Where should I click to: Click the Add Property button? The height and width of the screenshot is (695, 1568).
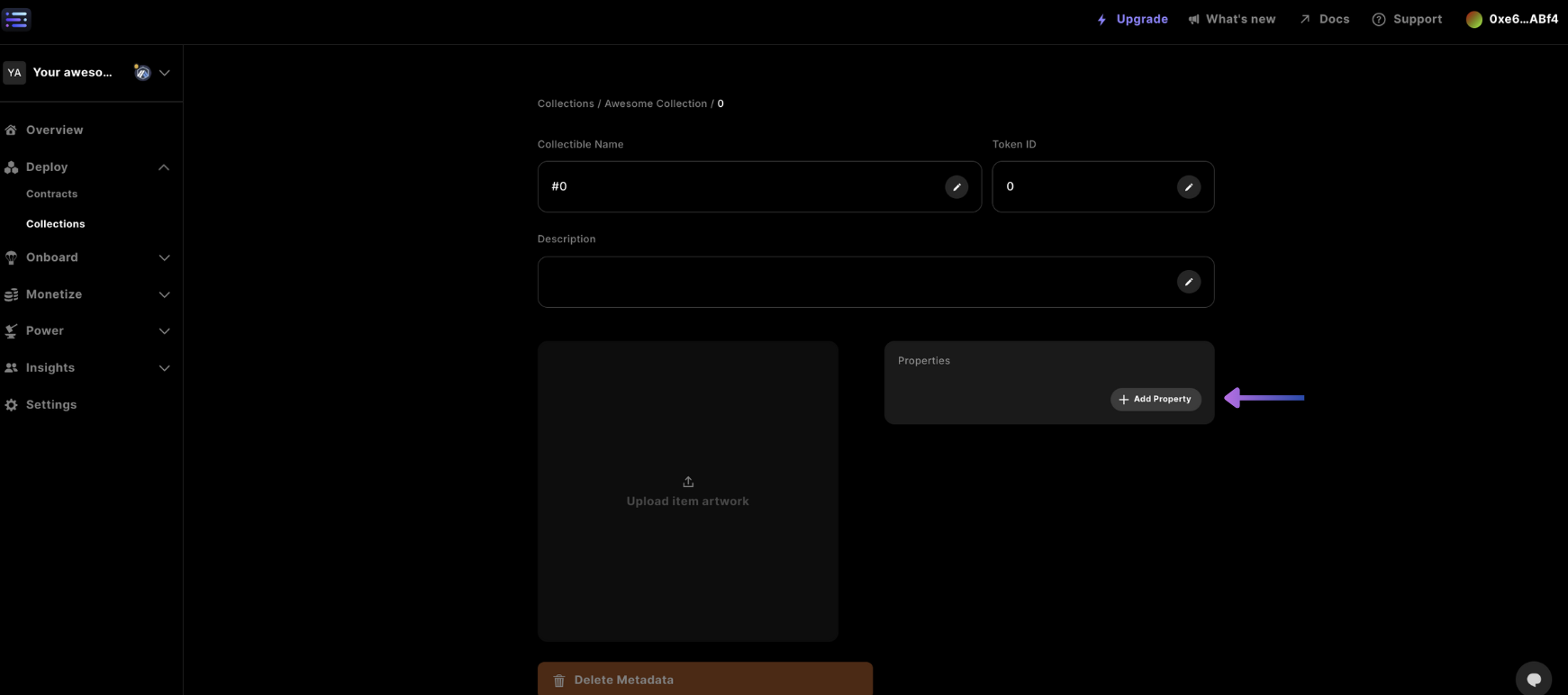point(1156,399)
